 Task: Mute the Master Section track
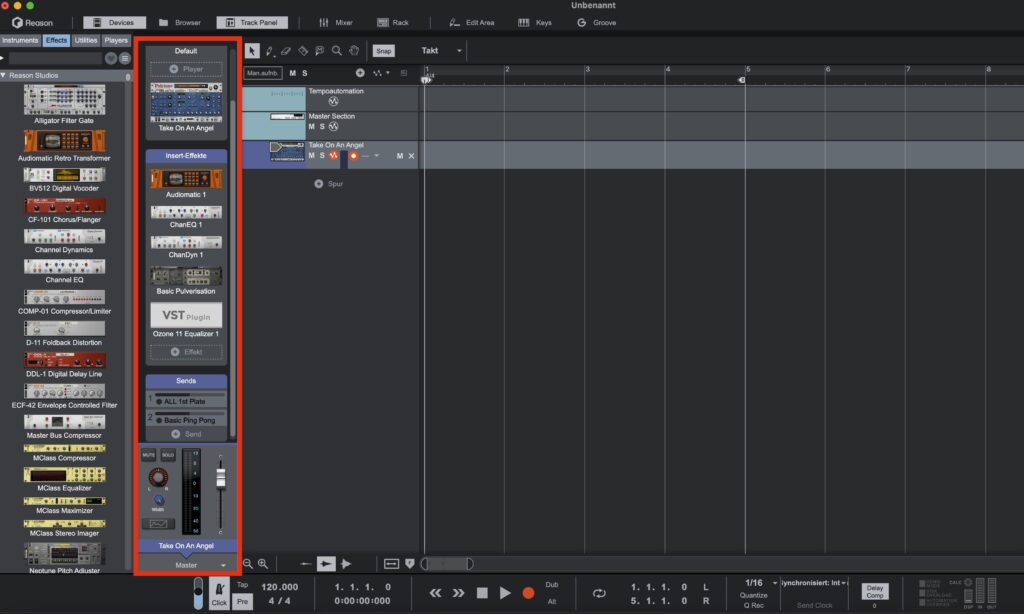click(x=312, y=126)
